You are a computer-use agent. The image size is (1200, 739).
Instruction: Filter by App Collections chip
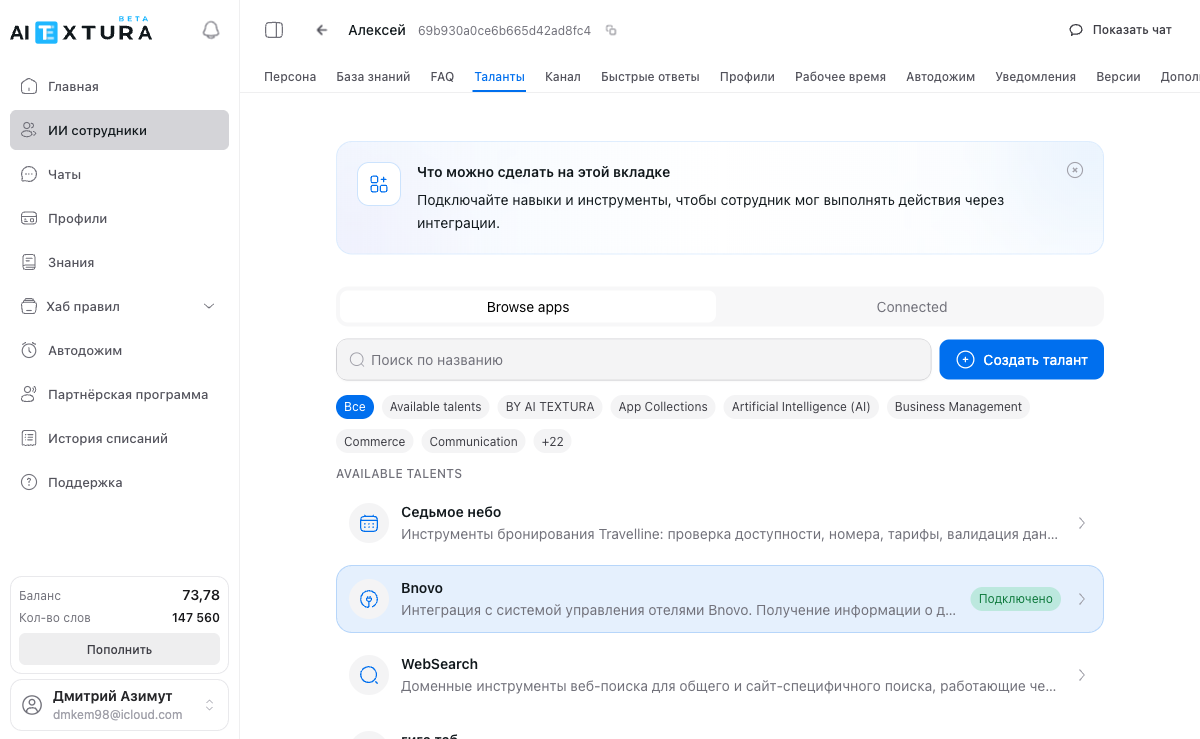pos(663,406)
